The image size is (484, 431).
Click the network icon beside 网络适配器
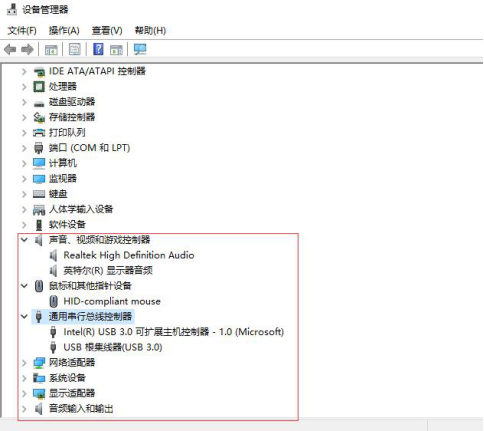coord(39,363)
